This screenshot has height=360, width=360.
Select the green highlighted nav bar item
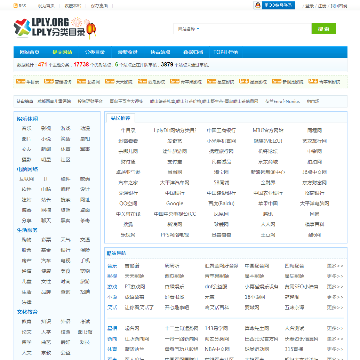point(62,52)
